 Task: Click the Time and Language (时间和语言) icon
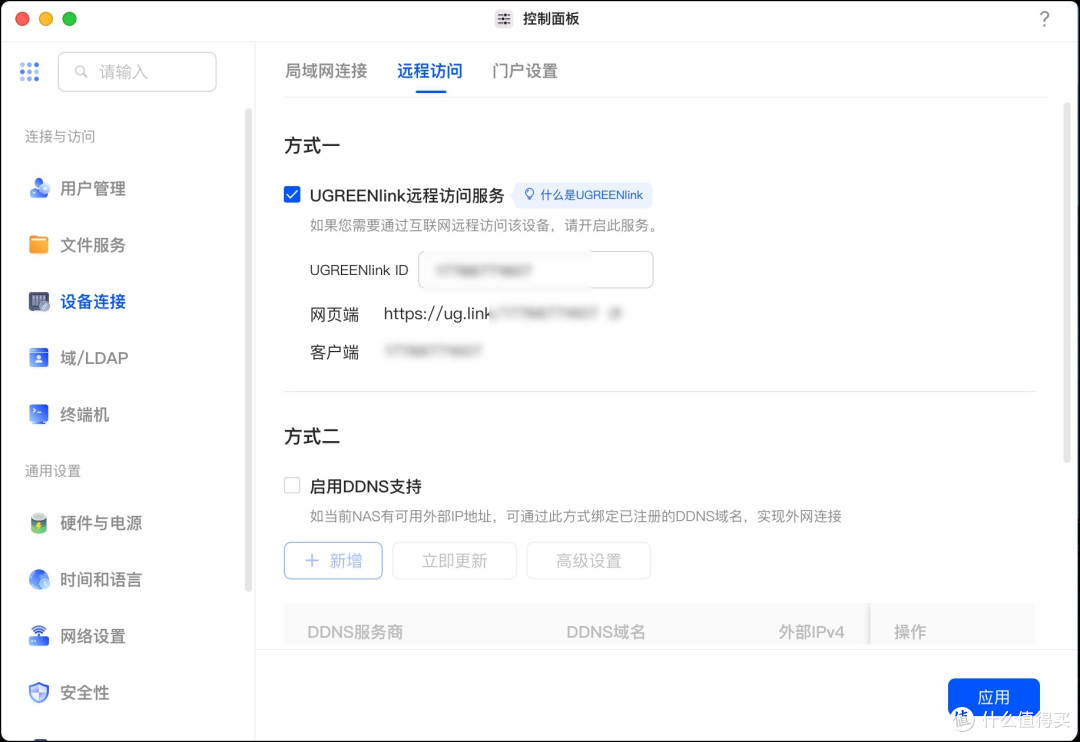39,579
